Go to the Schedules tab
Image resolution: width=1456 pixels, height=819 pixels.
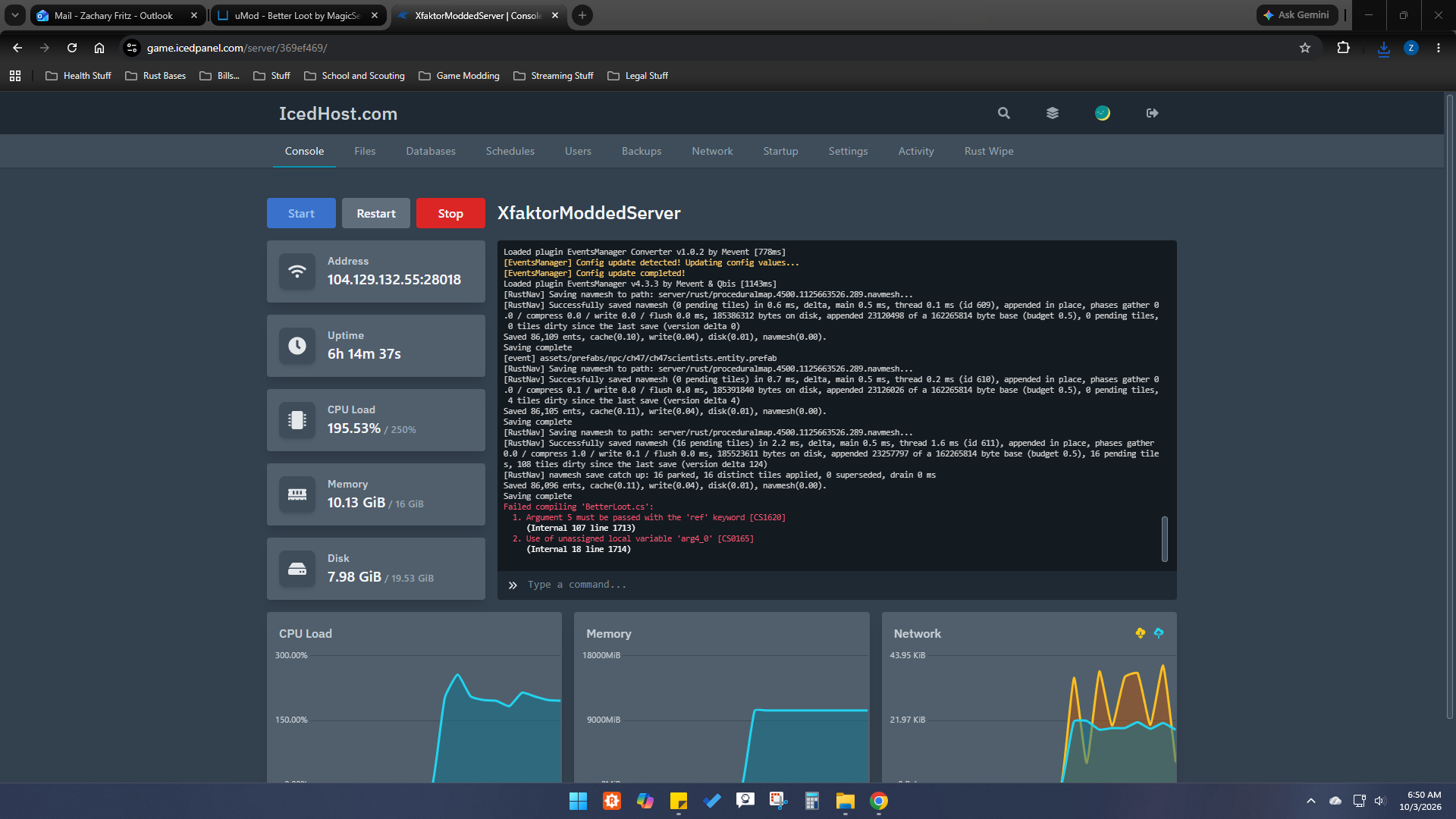[x=510, y=151]
